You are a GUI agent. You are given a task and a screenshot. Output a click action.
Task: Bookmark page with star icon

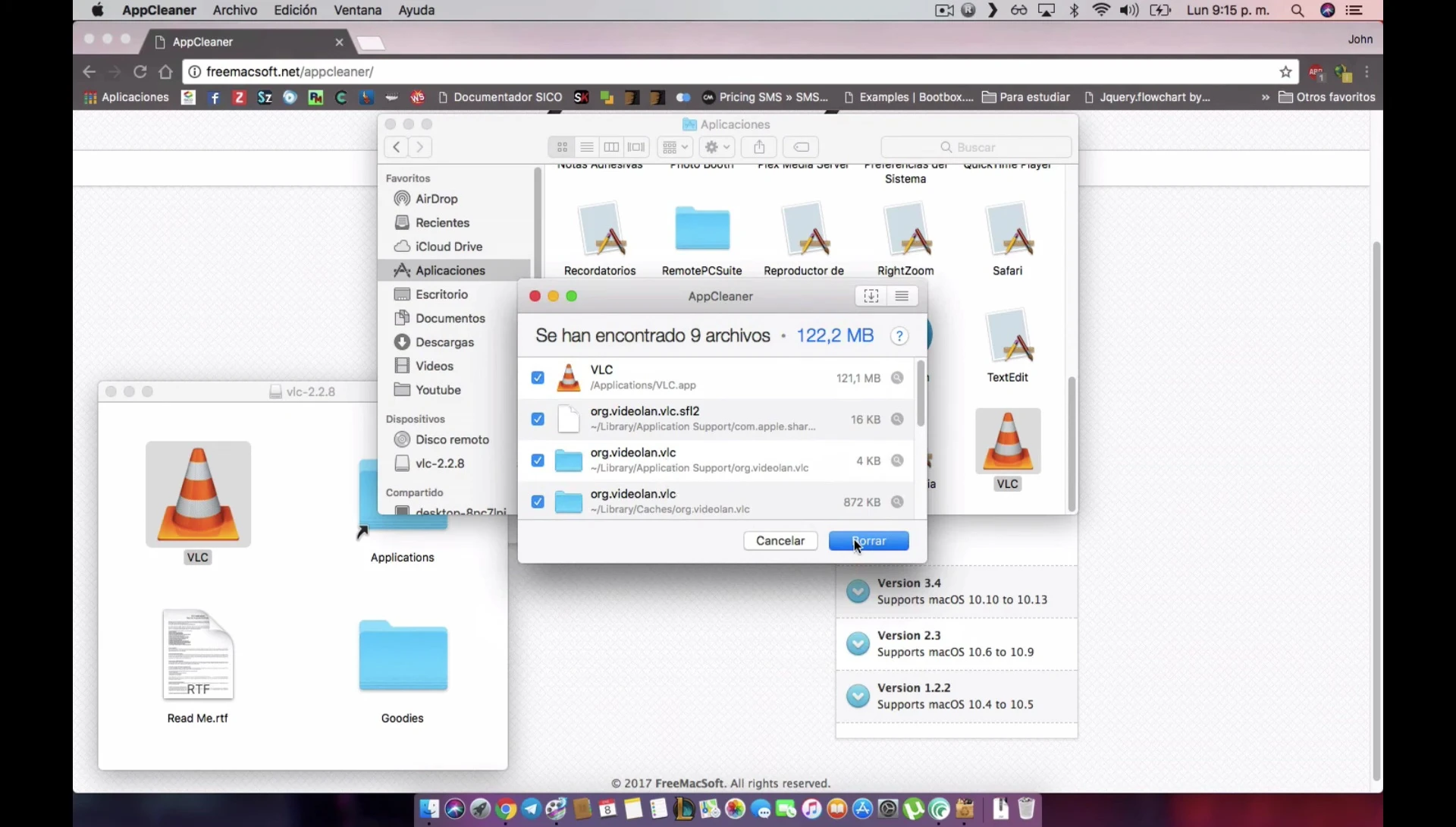pyautogui.click(x=1285, y=71)
